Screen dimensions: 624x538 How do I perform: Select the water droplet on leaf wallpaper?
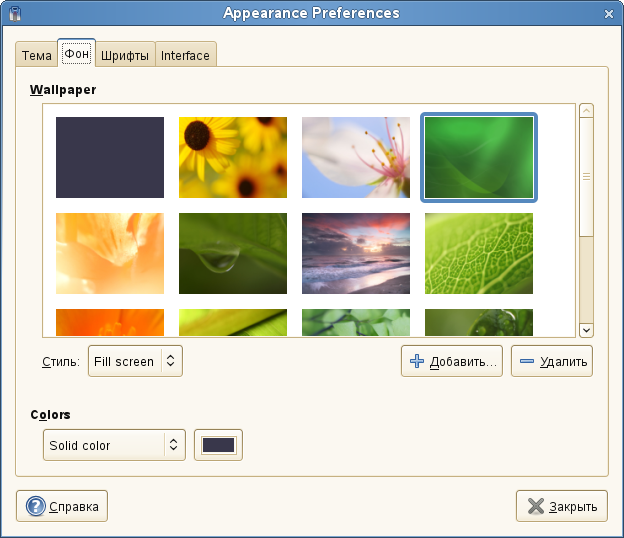(232, 253)
